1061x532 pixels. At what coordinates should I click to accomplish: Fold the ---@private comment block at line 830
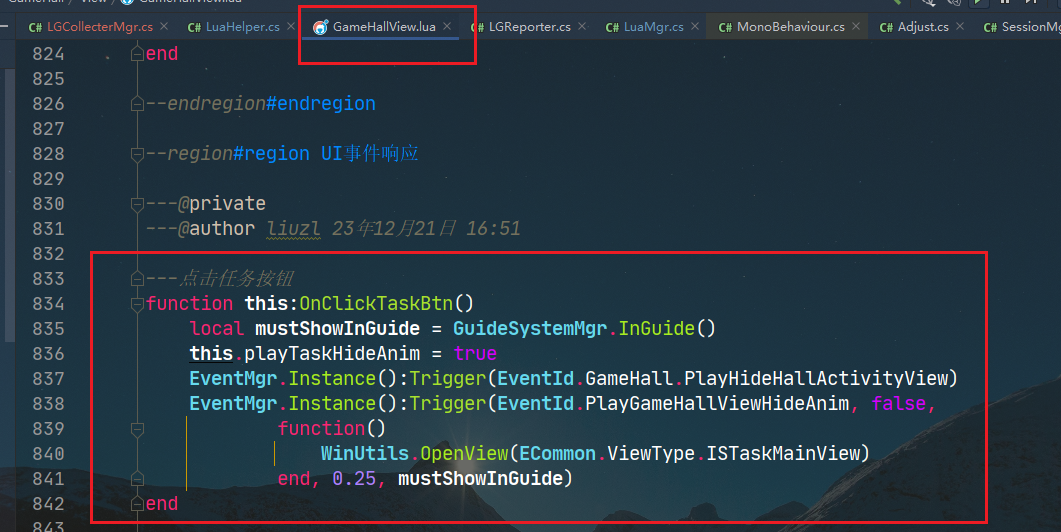(137, 204)
